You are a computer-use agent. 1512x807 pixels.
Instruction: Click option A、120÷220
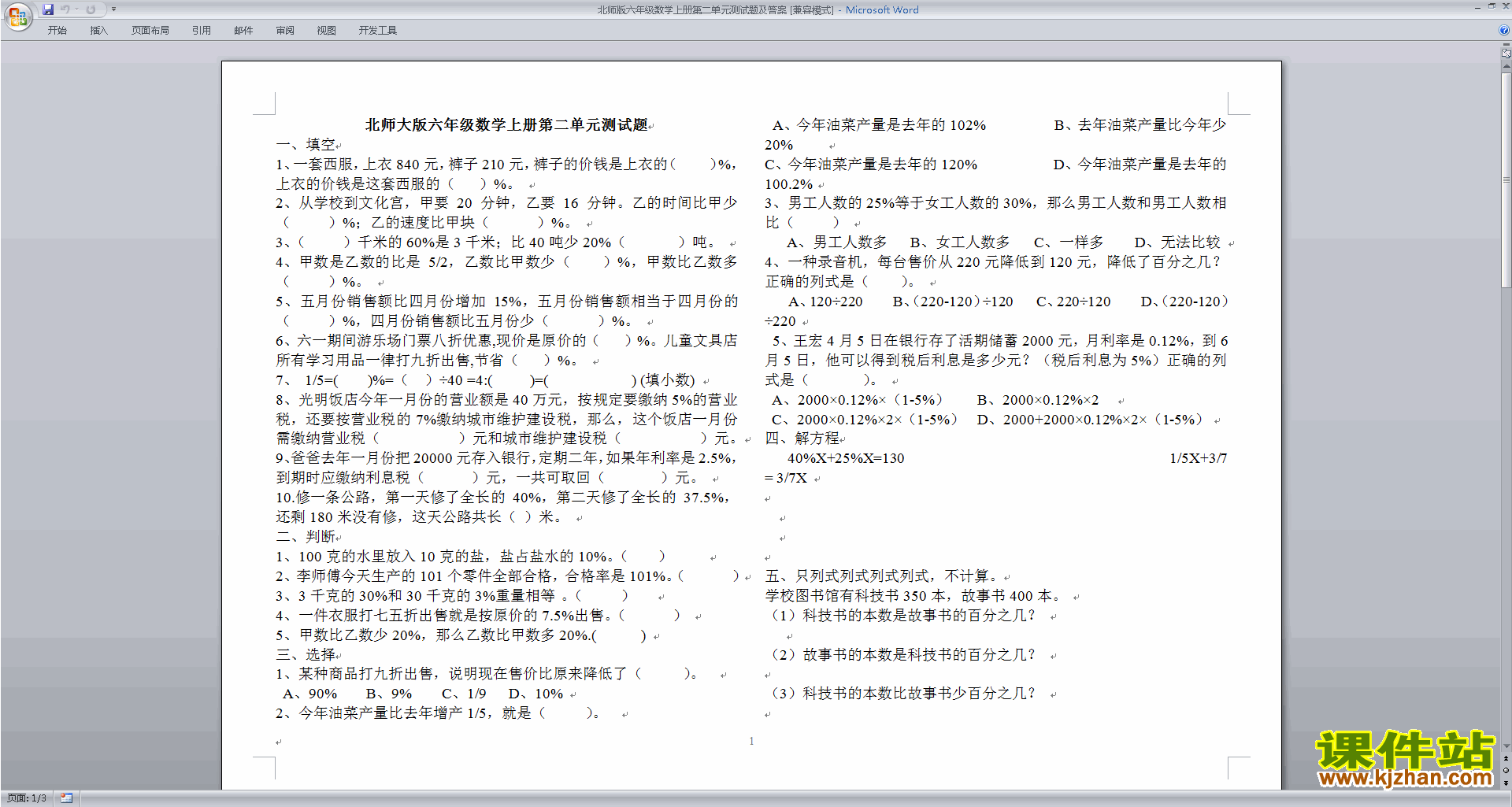(x=825, y=302)
